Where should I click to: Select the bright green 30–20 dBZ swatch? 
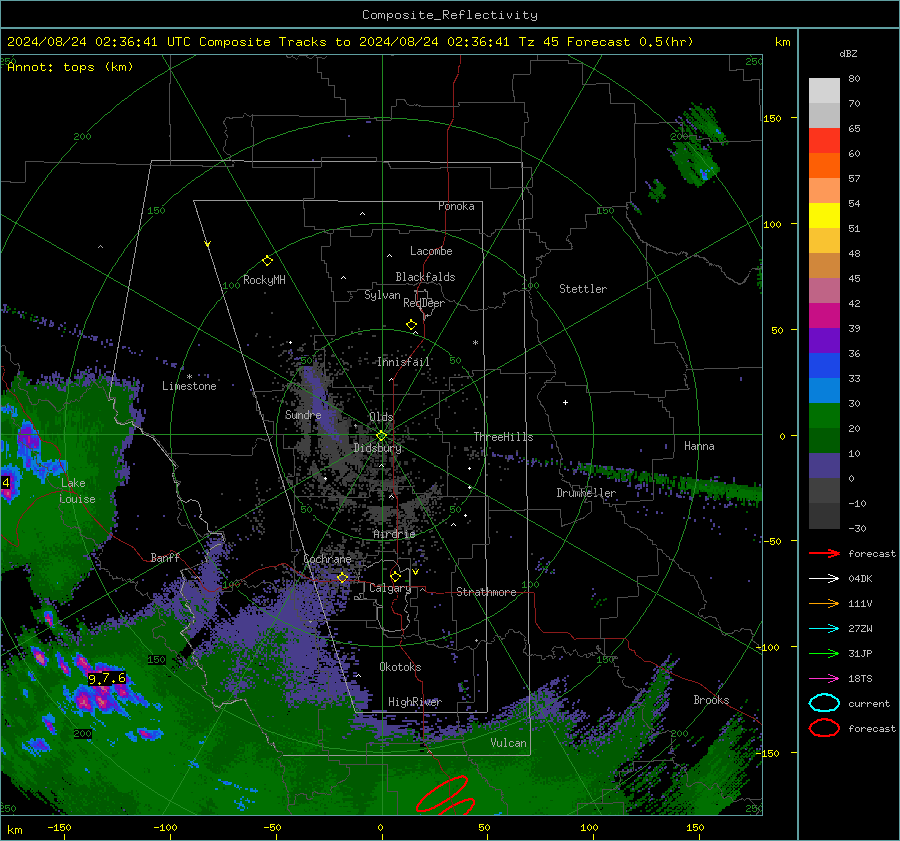[824, 416]
